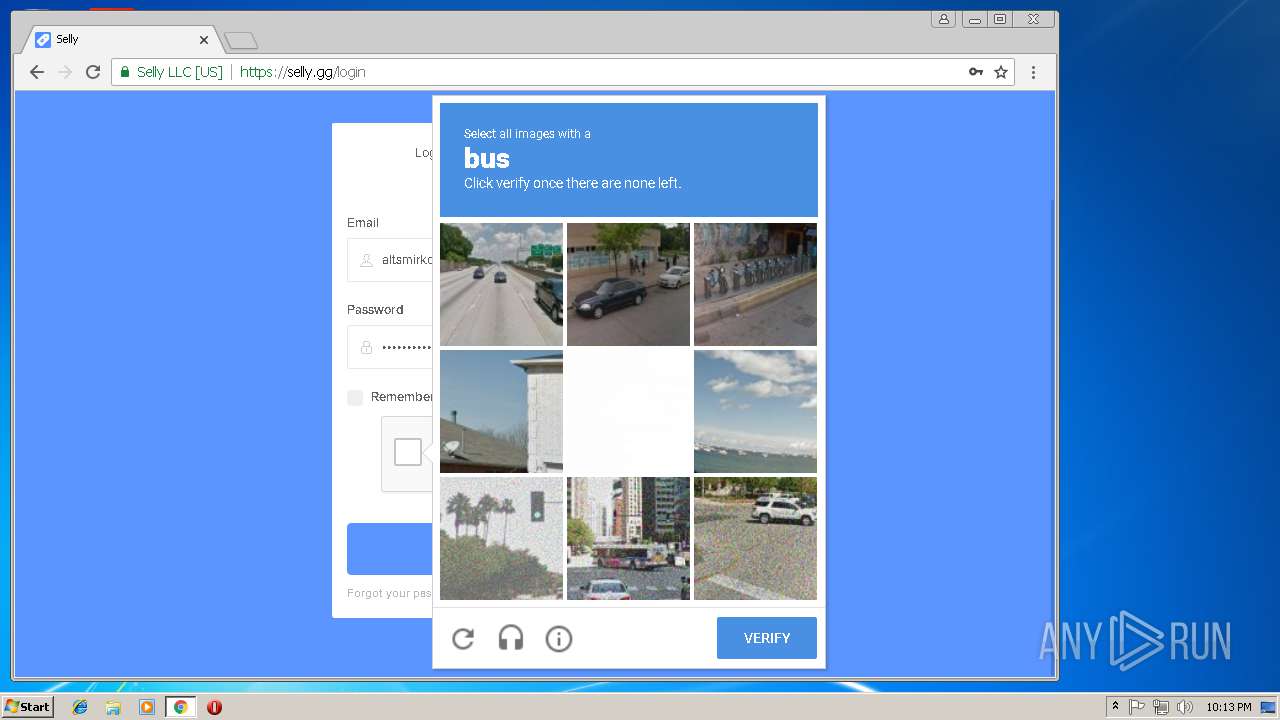The image size is (1280, 720).
Task: Open Chrome three-dot menu
Action: [x=1034, y=72]
